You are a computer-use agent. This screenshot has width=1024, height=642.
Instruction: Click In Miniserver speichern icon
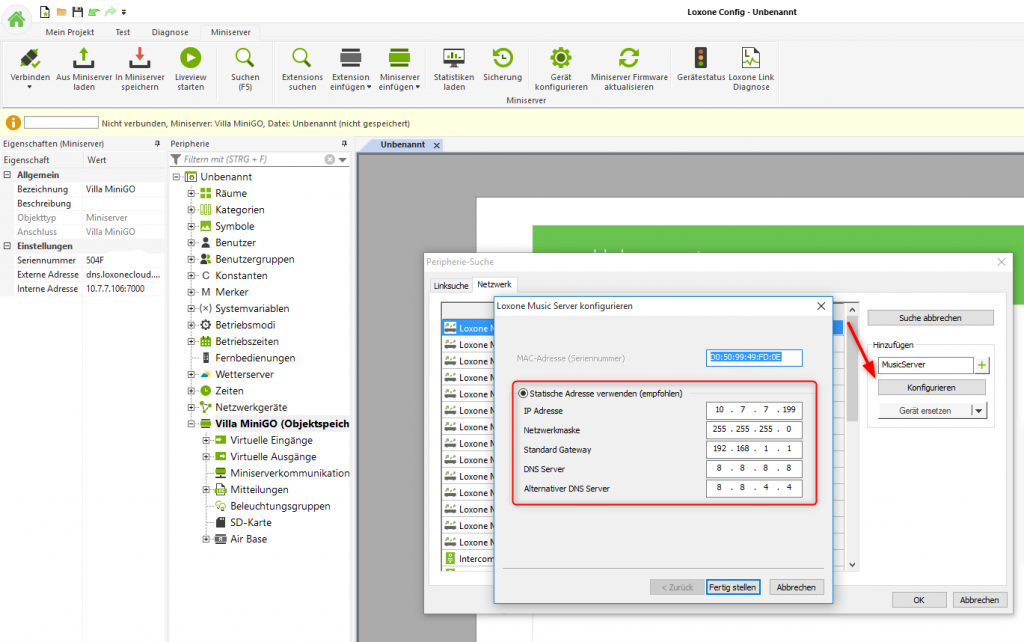pyautogui.click(x=139, y=59)
